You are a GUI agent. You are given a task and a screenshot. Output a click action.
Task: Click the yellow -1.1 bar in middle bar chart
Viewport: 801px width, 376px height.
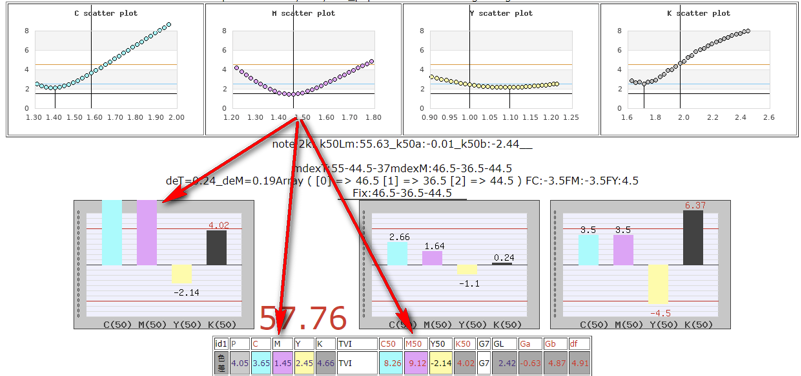pyautogui.click(x=467, y=269)
